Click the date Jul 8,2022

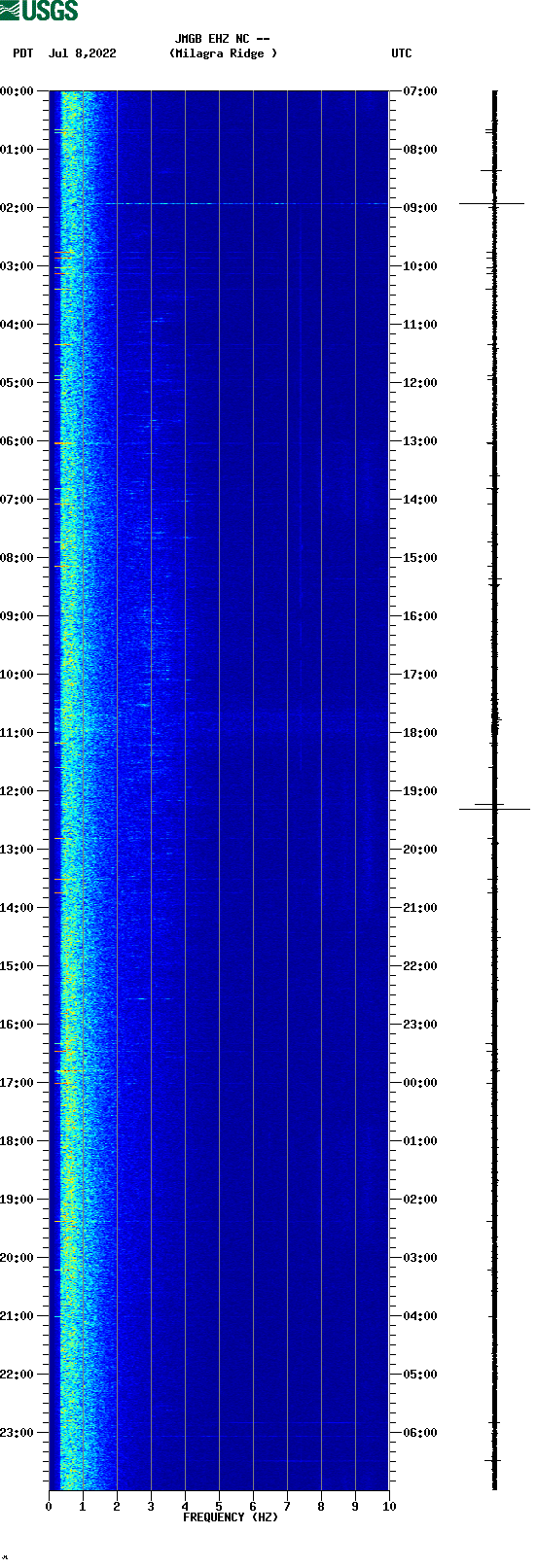point(82,53)
